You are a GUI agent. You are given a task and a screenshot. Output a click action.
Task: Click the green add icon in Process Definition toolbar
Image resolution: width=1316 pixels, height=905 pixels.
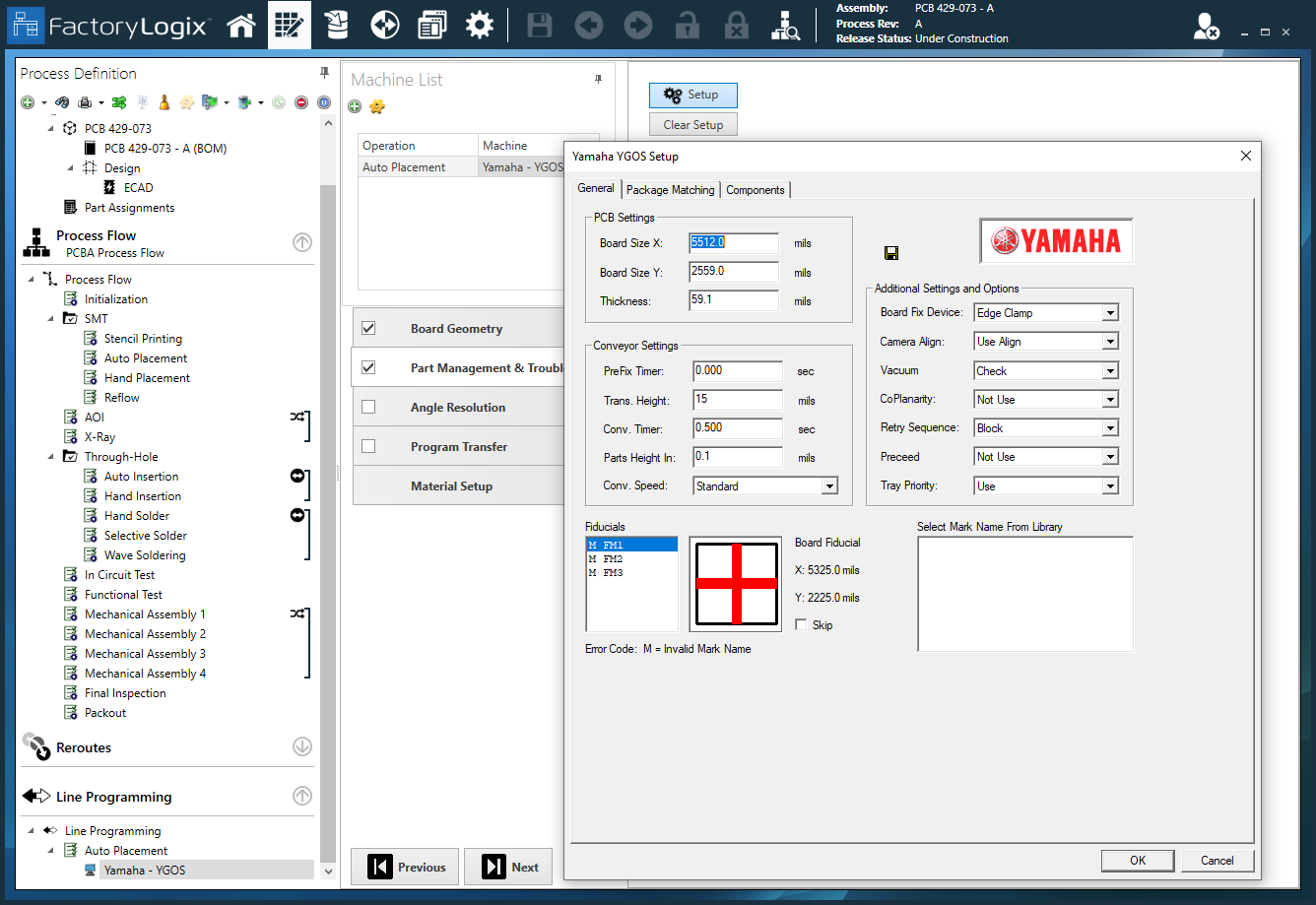point(27,101)
